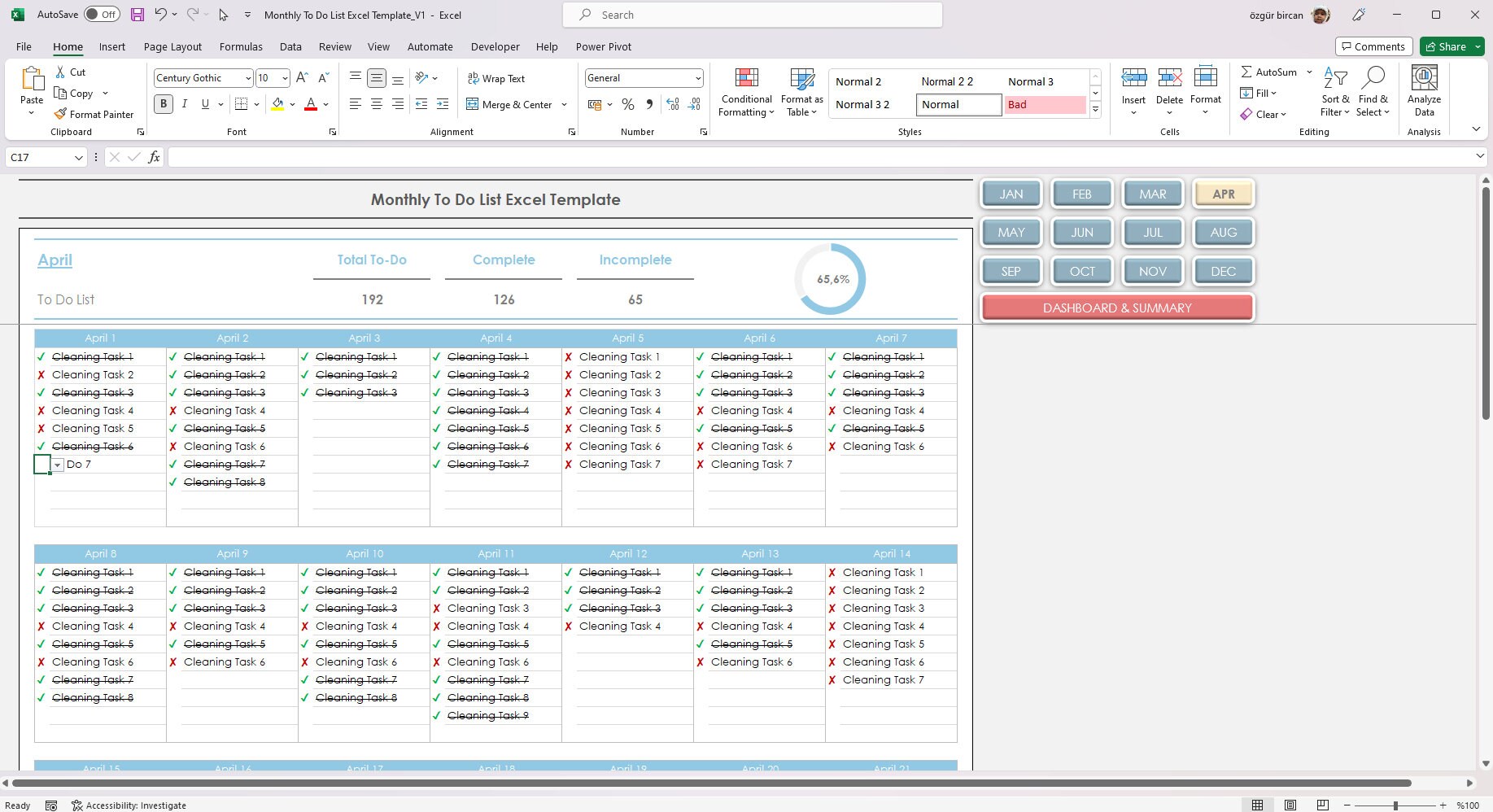Toggle AutoSave on
The height and width of the screenshot is (812, 1493).
101,14
